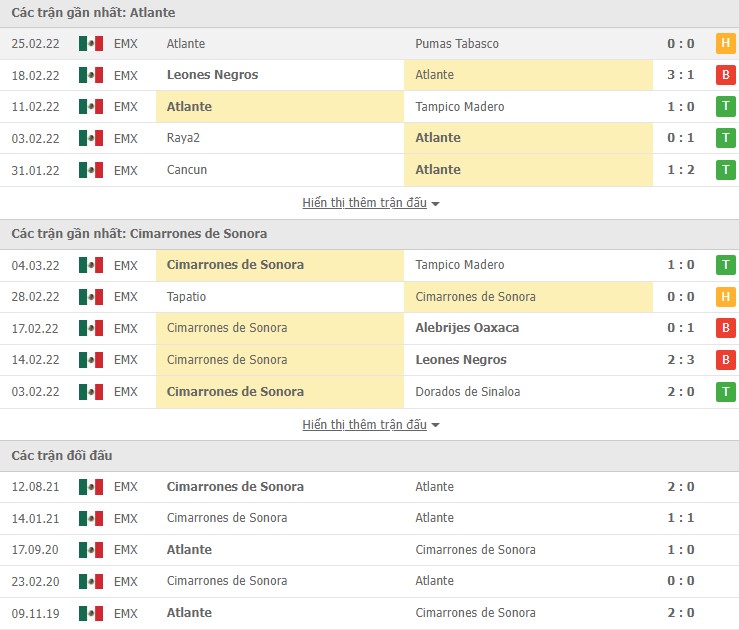Click the Mexico flag on the 25.02.22 match row

click(91, 44)
